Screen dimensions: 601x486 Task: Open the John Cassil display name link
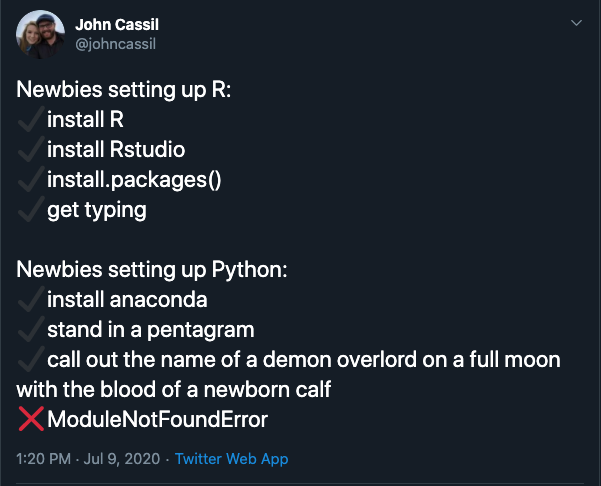point(116,23)
